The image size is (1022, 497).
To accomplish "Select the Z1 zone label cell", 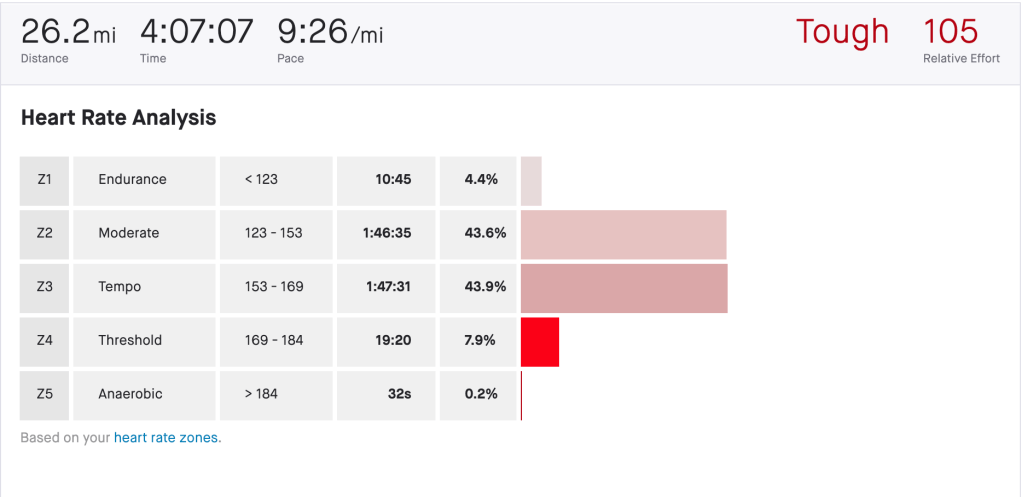I will pos(44,180).
